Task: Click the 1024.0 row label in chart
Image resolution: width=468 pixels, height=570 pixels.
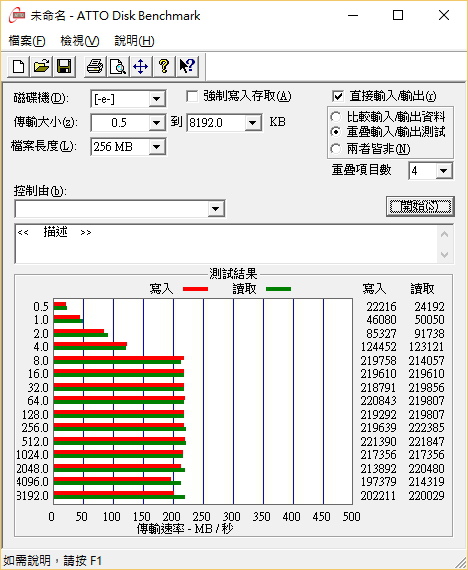Action: coord(32,455)
